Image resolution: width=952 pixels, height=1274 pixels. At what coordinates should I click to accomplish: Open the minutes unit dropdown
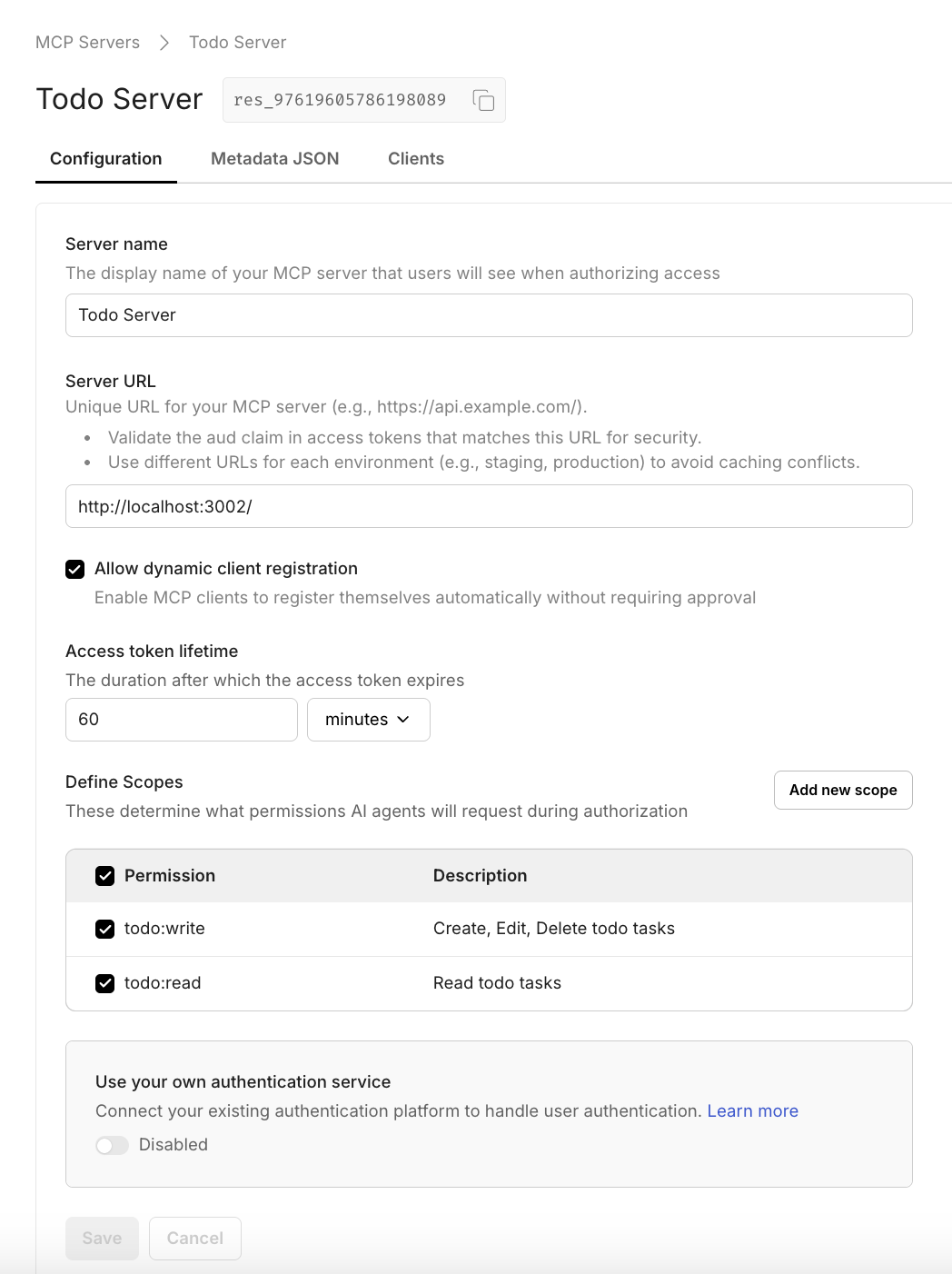(368, 719)
